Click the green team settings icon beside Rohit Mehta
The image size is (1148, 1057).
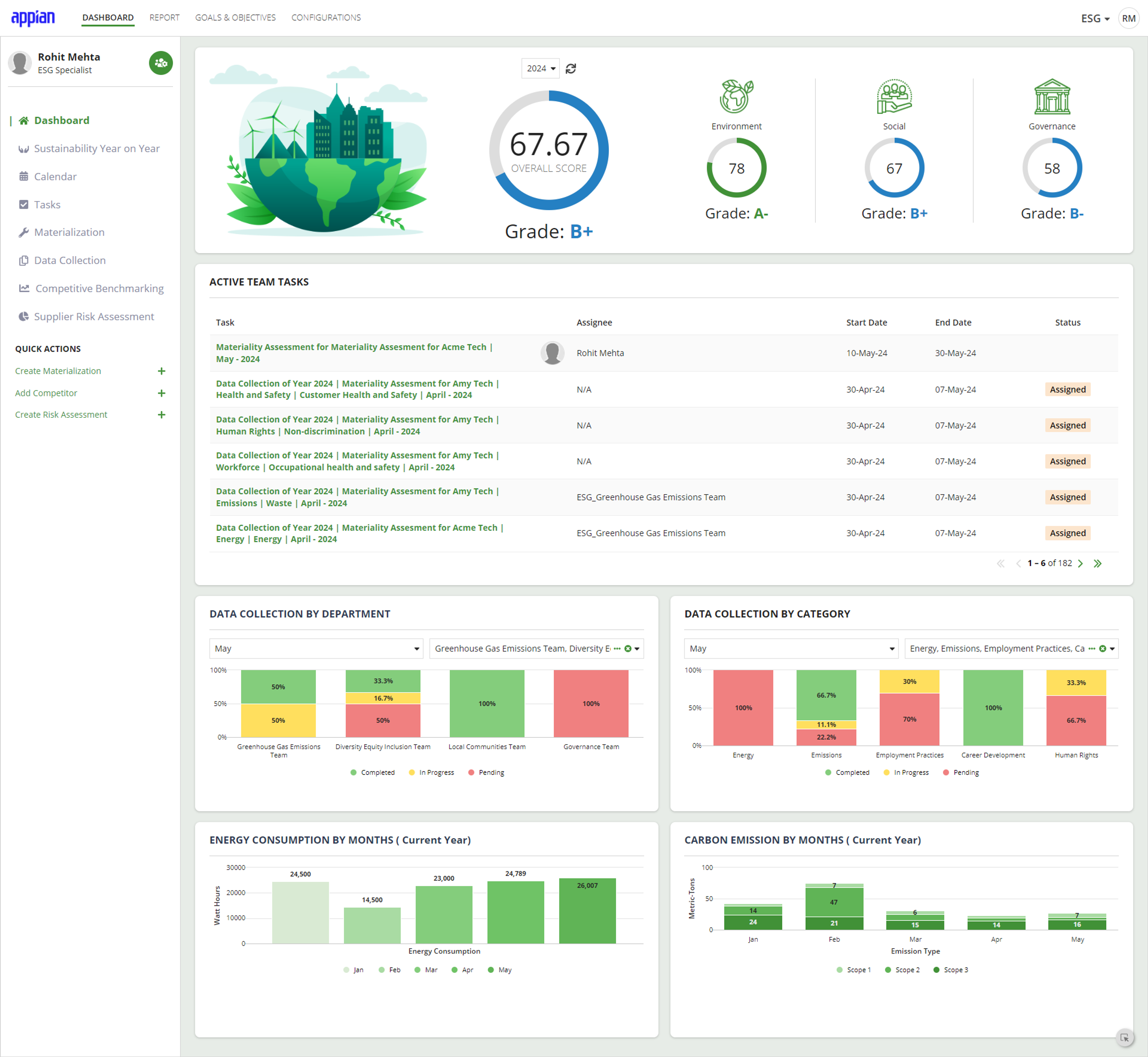click(x=161, y=63)
